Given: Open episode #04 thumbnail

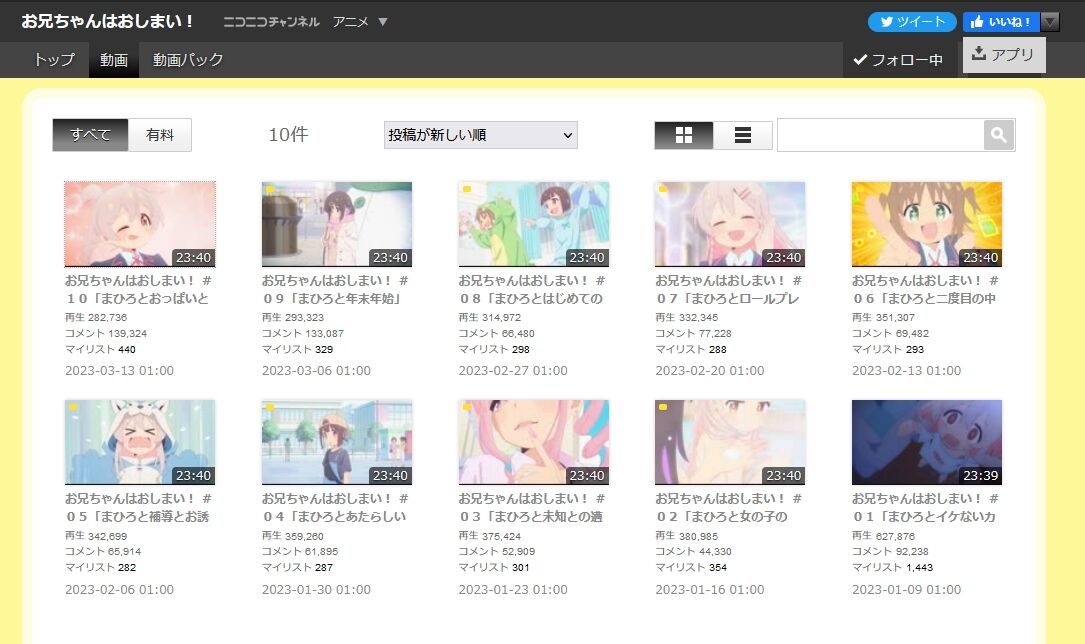Looking at the screenshot, I should pos(337,442).
